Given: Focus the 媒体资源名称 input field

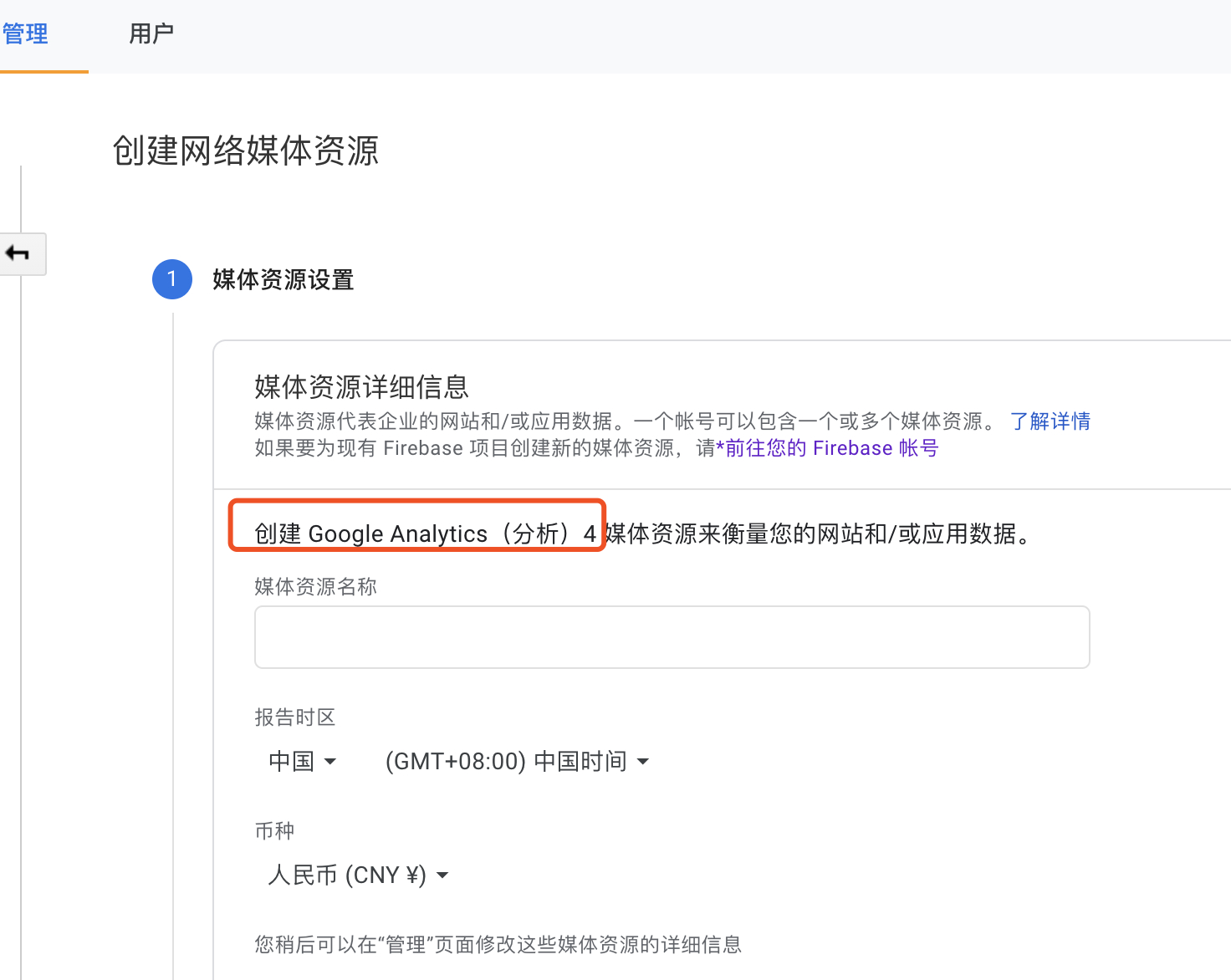Looking at the screenshot, I should 672,637.
